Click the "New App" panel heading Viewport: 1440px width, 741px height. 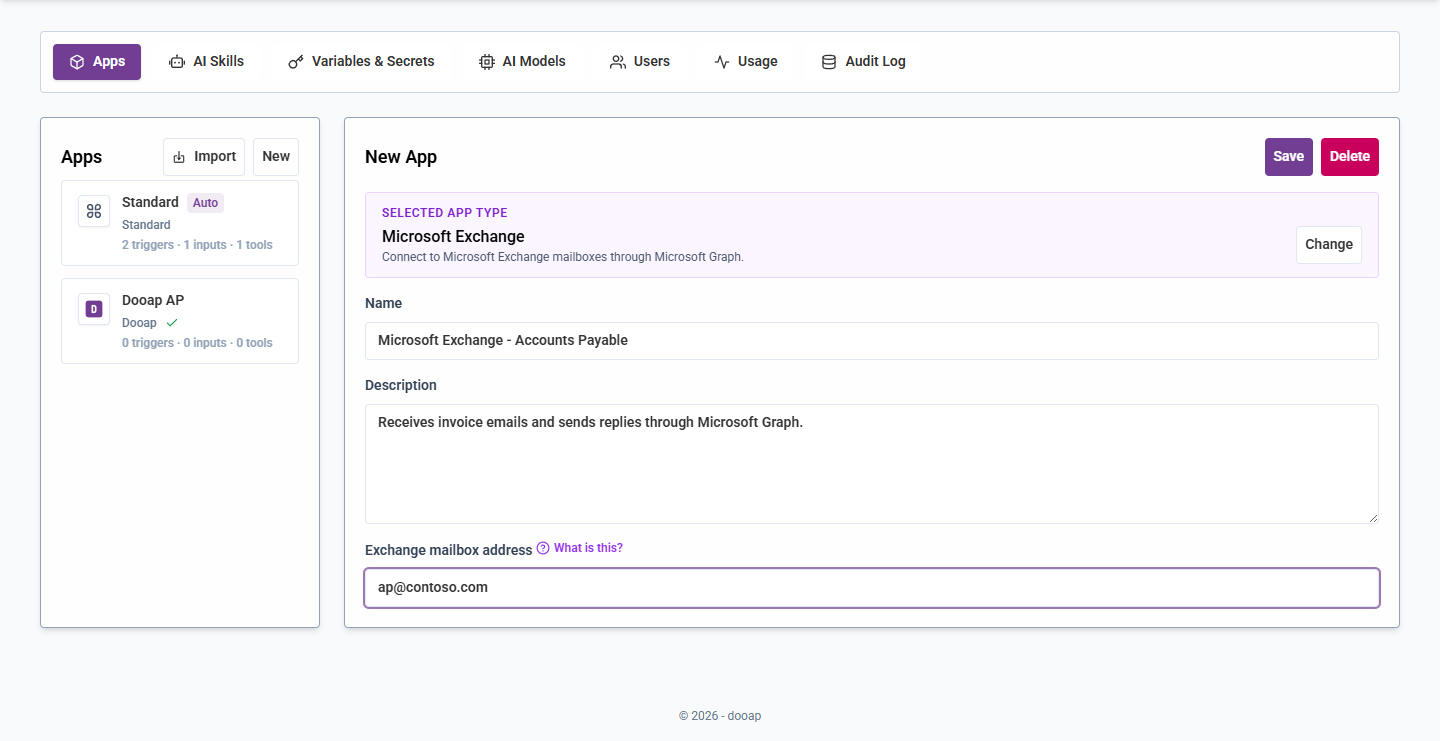(x=401, y=157)
